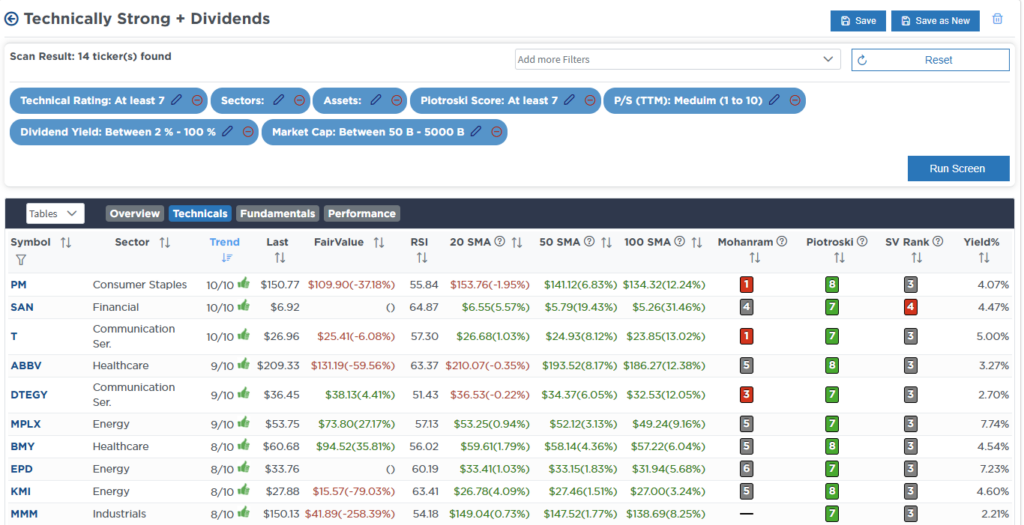
Task: Open the Add more Filters dropdown
Action: [677, 60]
